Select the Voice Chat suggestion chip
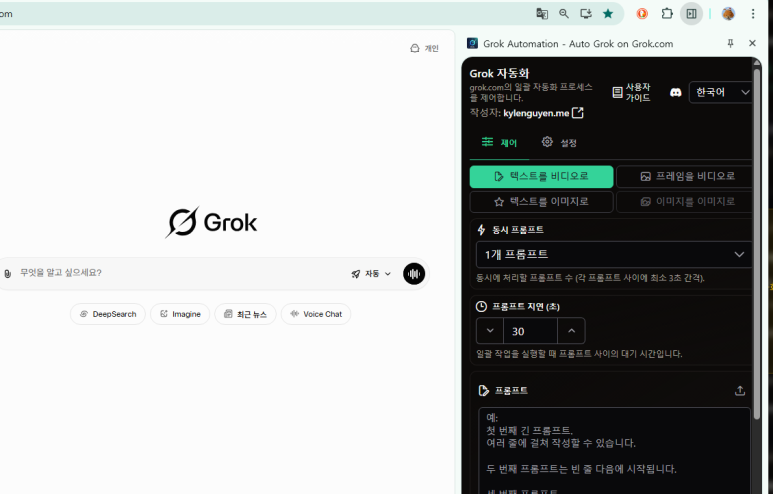The height and width of the screenshot is (494, 773). [316, 314]
